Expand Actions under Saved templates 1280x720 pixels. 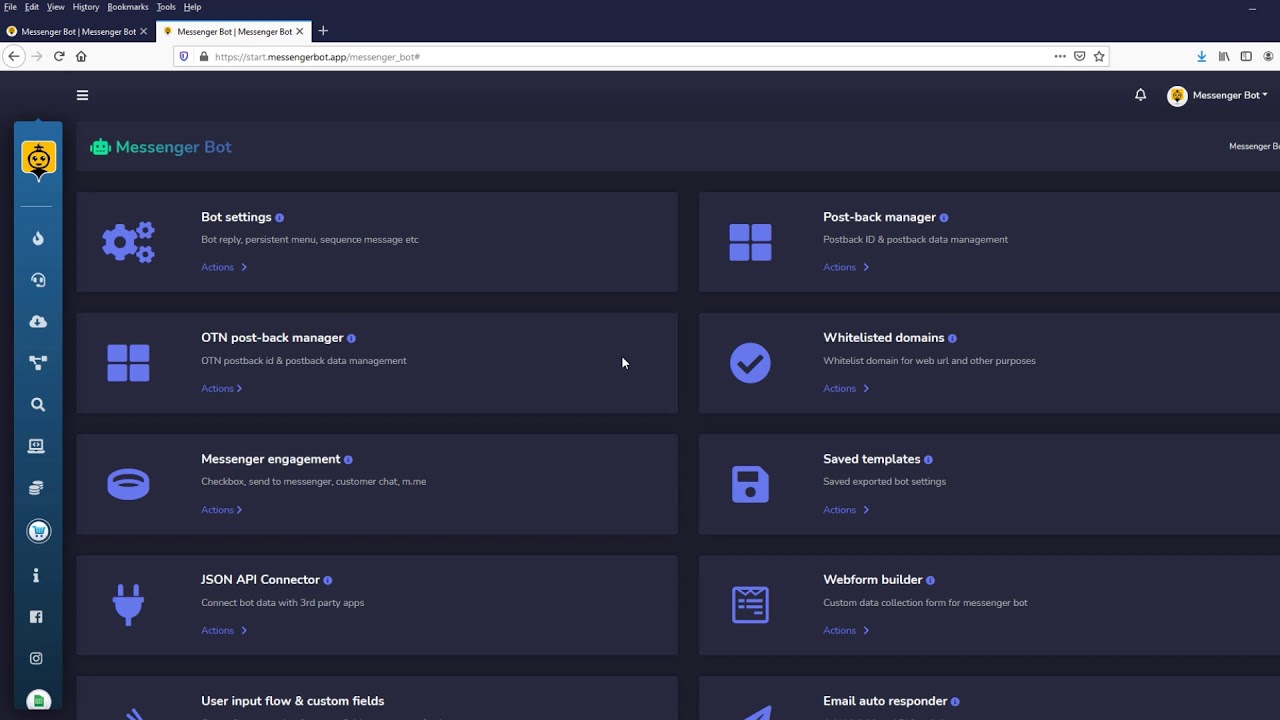(x=846, y=510)
